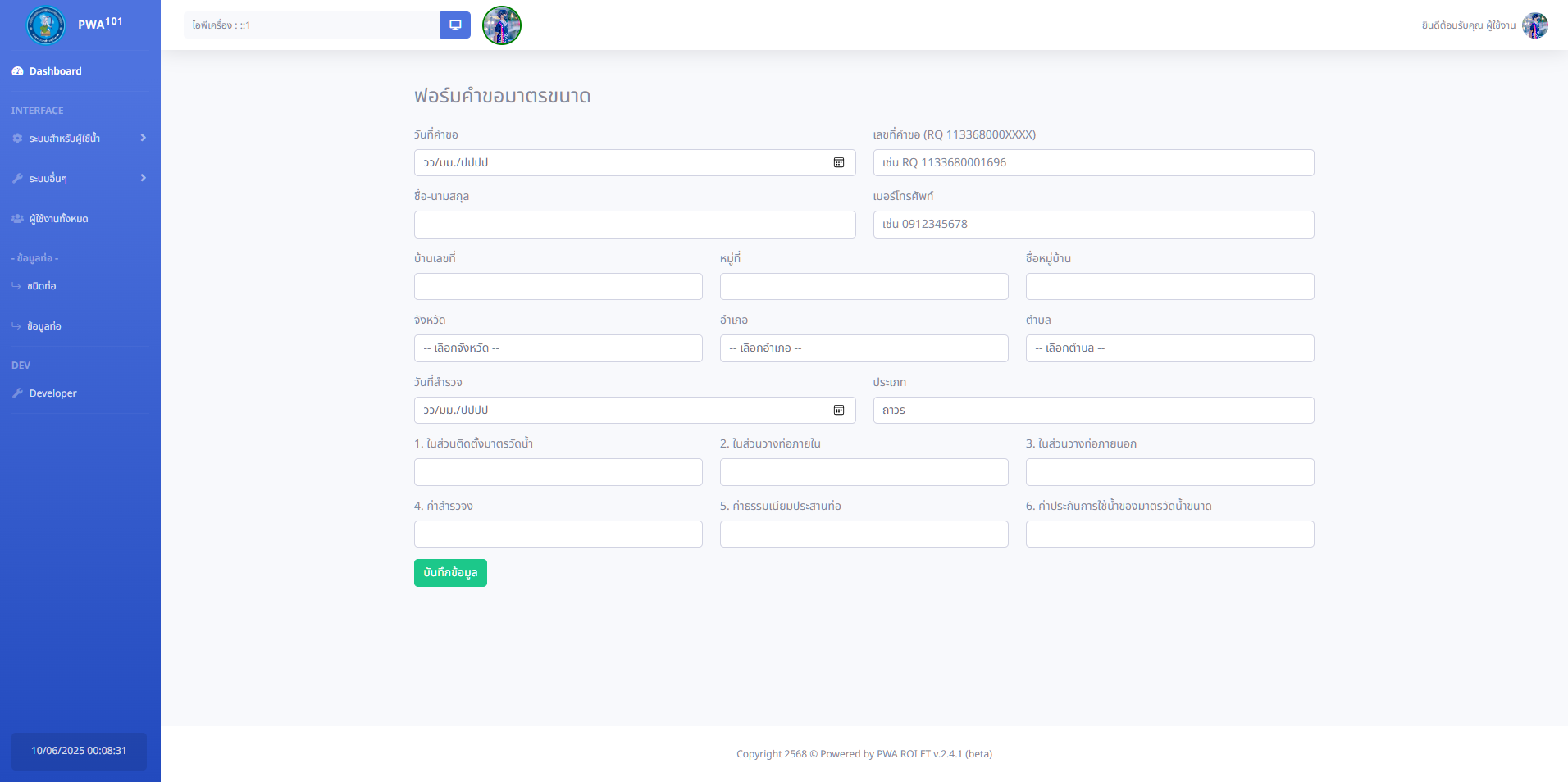Open calendar picker for วันที่สำรวจ

838,411
